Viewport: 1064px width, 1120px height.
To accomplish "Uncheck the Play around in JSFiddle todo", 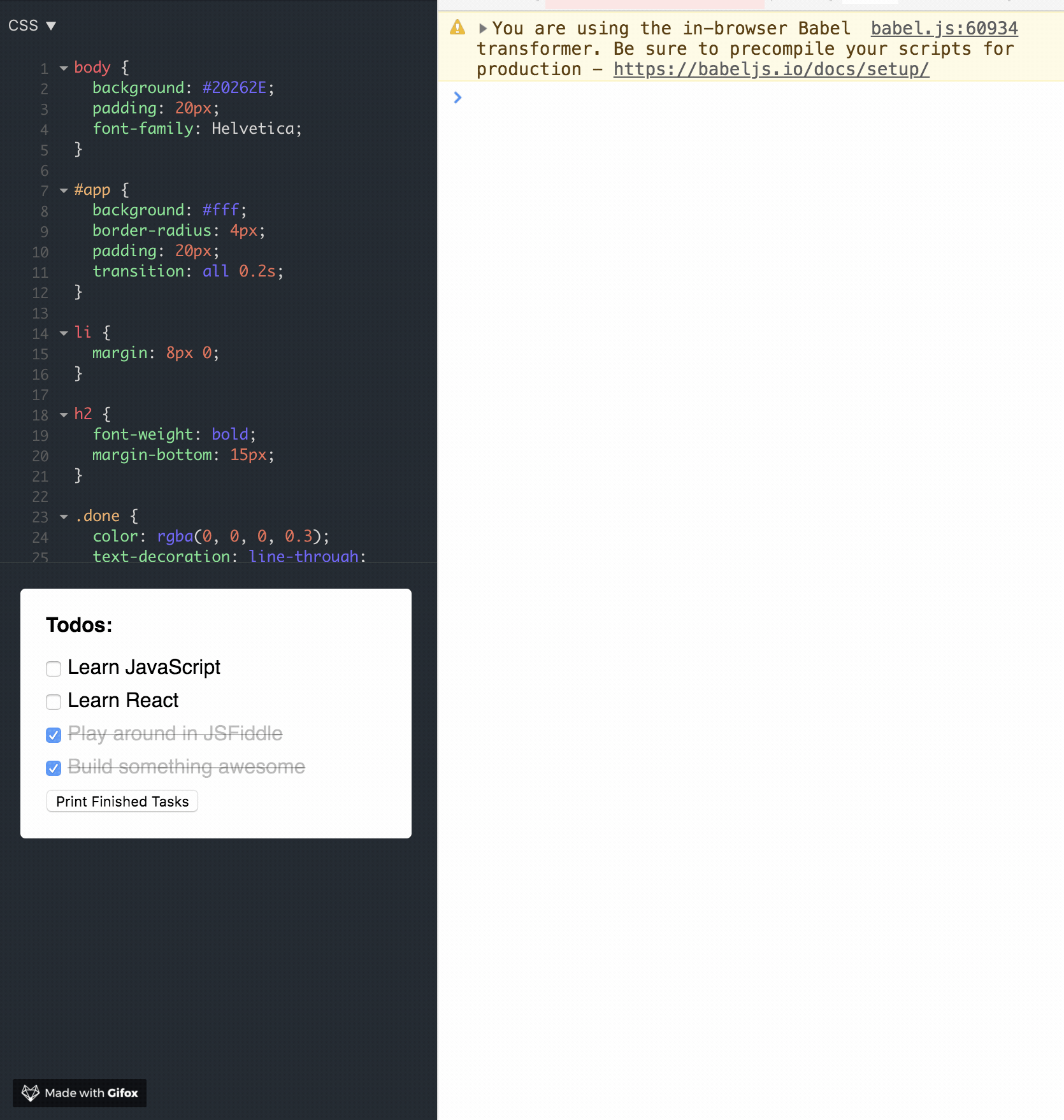I will 54,735.
